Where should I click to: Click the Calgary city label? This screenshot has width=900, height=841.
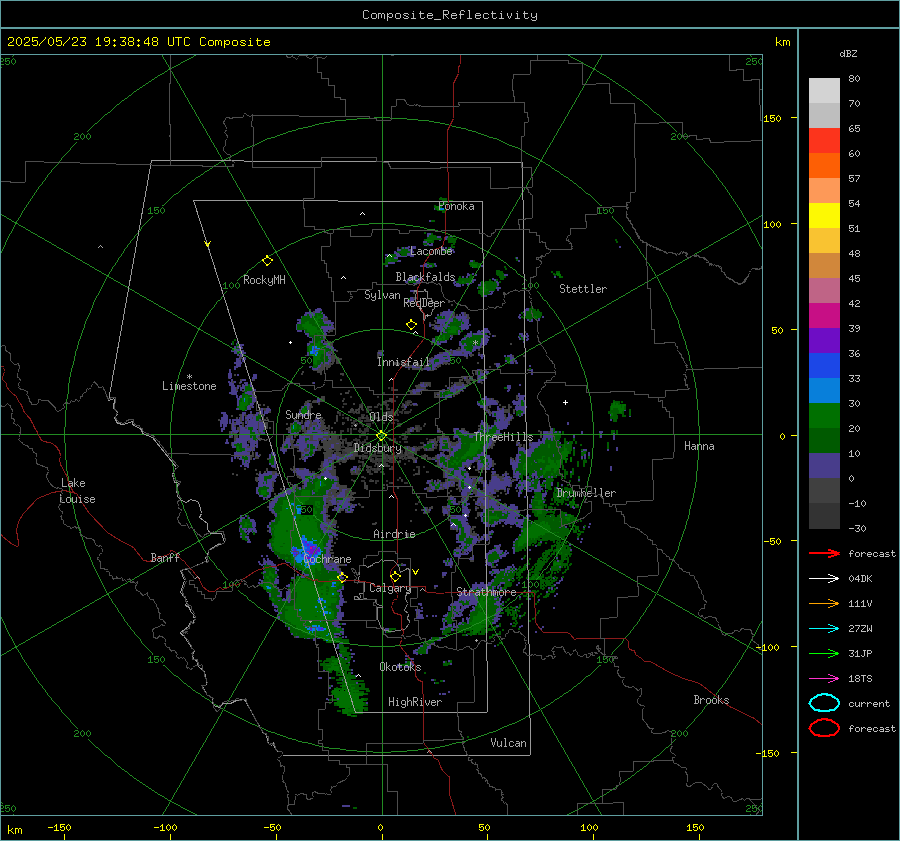click(x=390, y=588)
